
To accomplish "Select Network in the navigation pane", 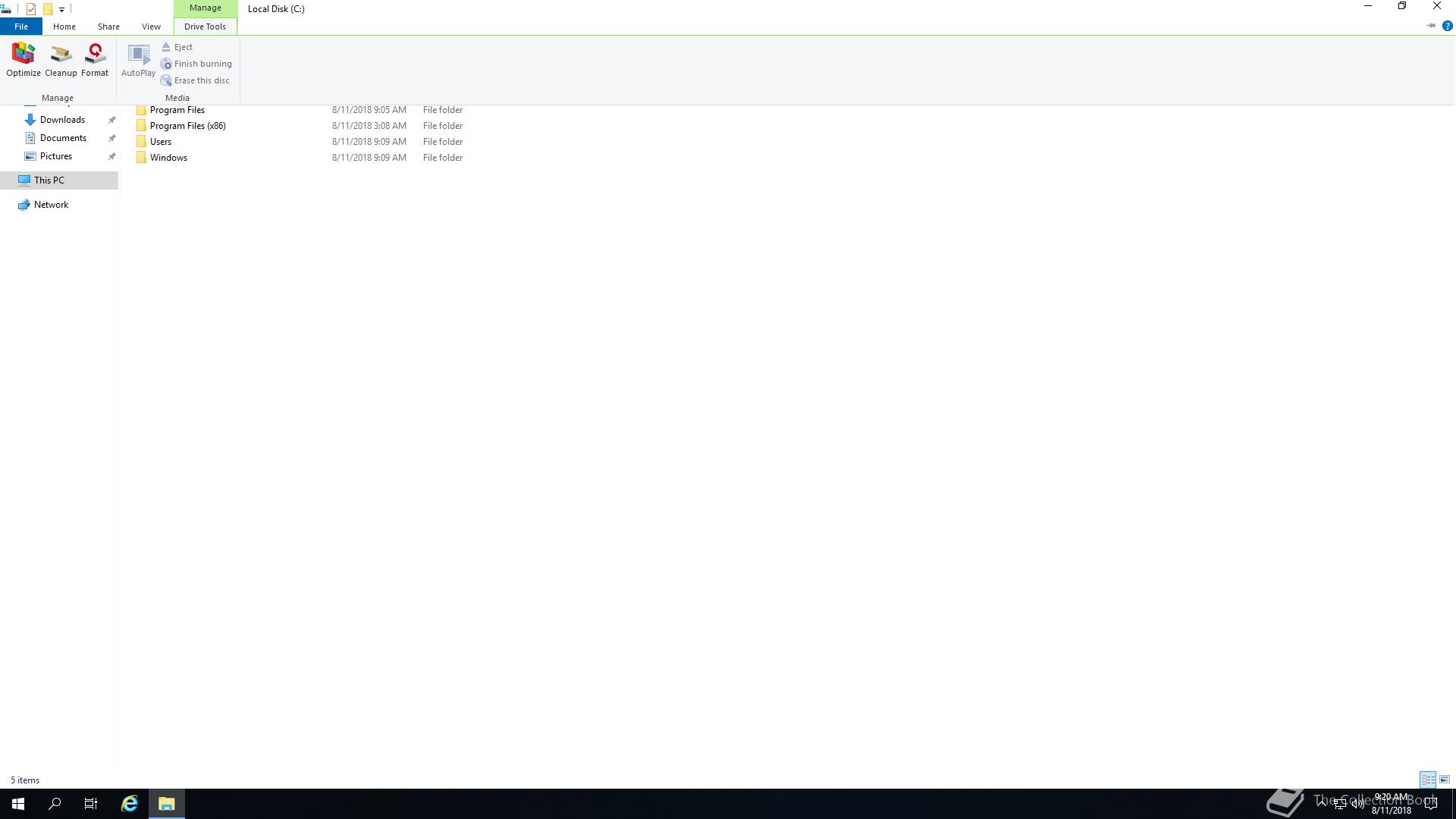I will [x=51, y=205].
